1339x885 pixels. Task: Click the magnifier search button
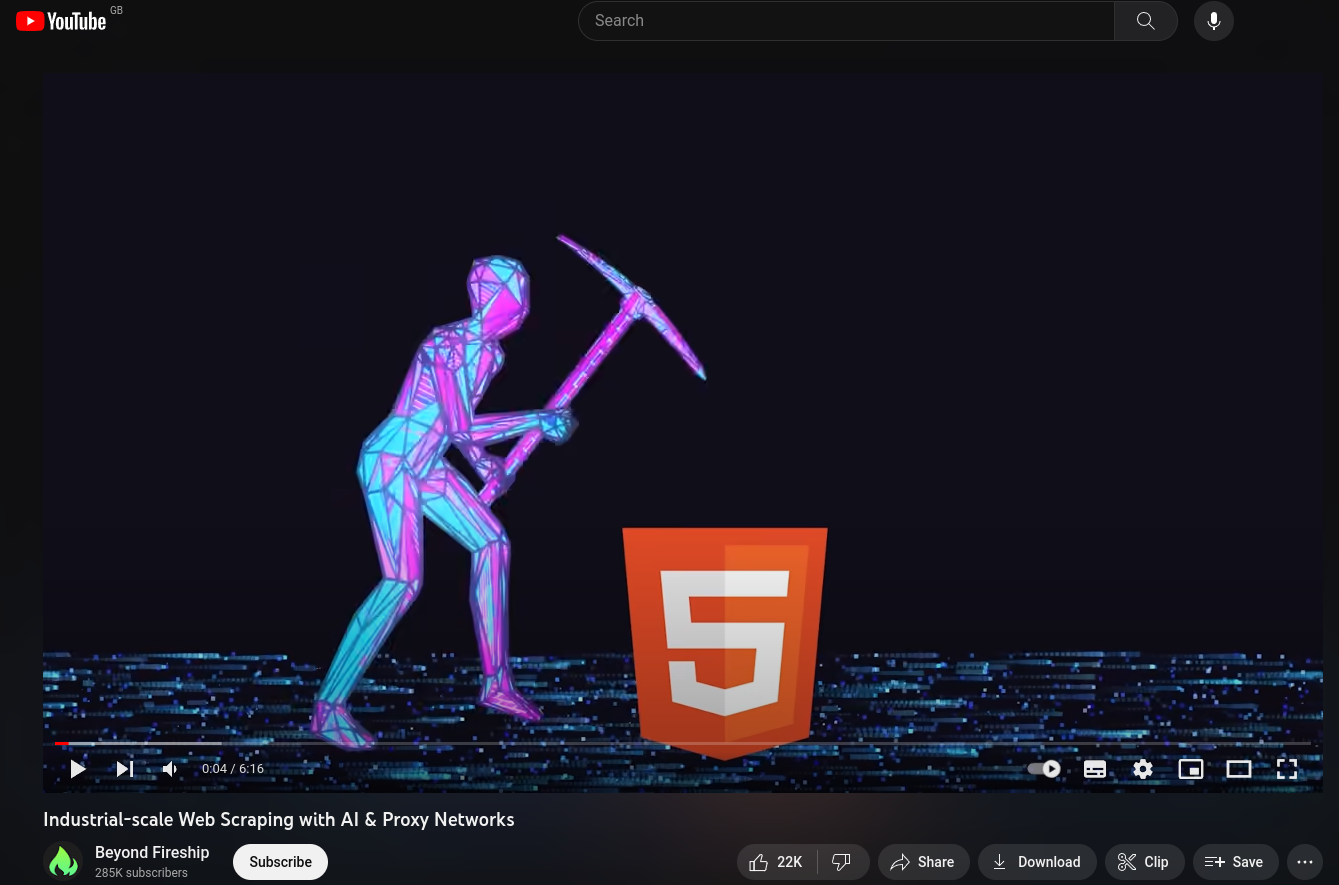pyautogui.click(x=1146, y=21)
